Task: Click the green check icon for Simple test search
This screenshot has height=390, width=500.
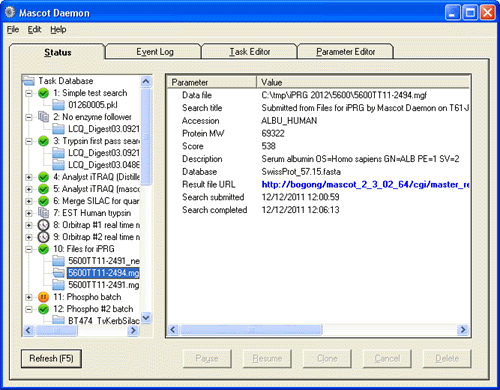Action: (43, 93)
